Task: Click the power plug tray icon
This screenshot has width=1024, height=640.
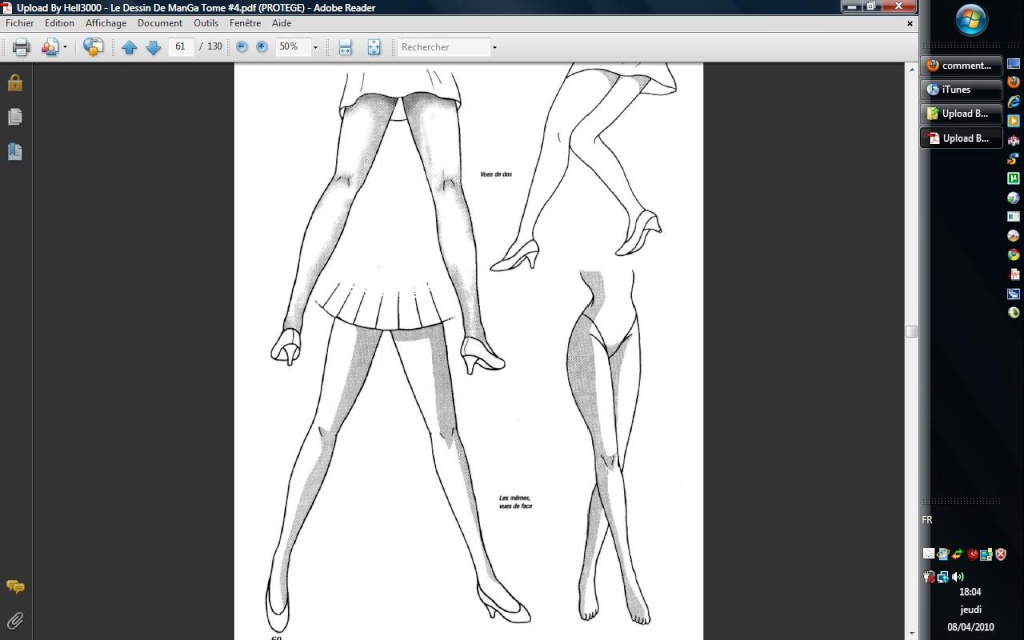Action: 929,577
